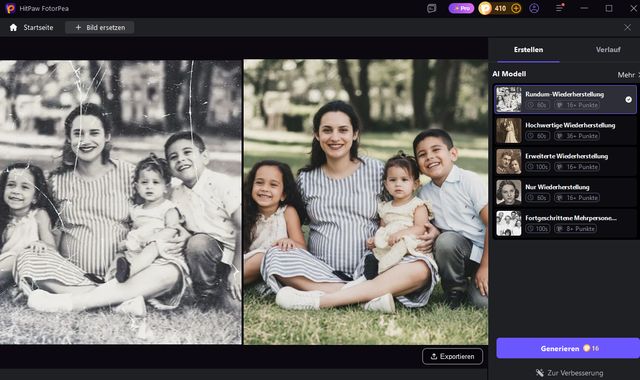Viewport: 640px width, 380px height.
Task: Open the feedback chat icon in title bar
Action: [431, 8]
